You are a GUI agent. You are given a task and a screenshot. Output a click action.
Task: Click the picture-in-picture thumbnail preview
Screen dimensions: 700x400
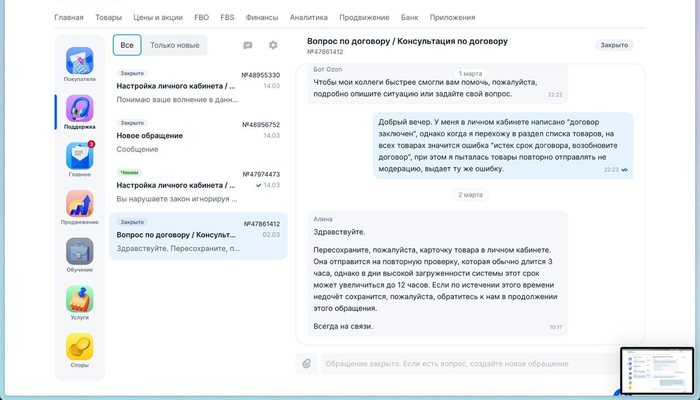tap(656, 371)
